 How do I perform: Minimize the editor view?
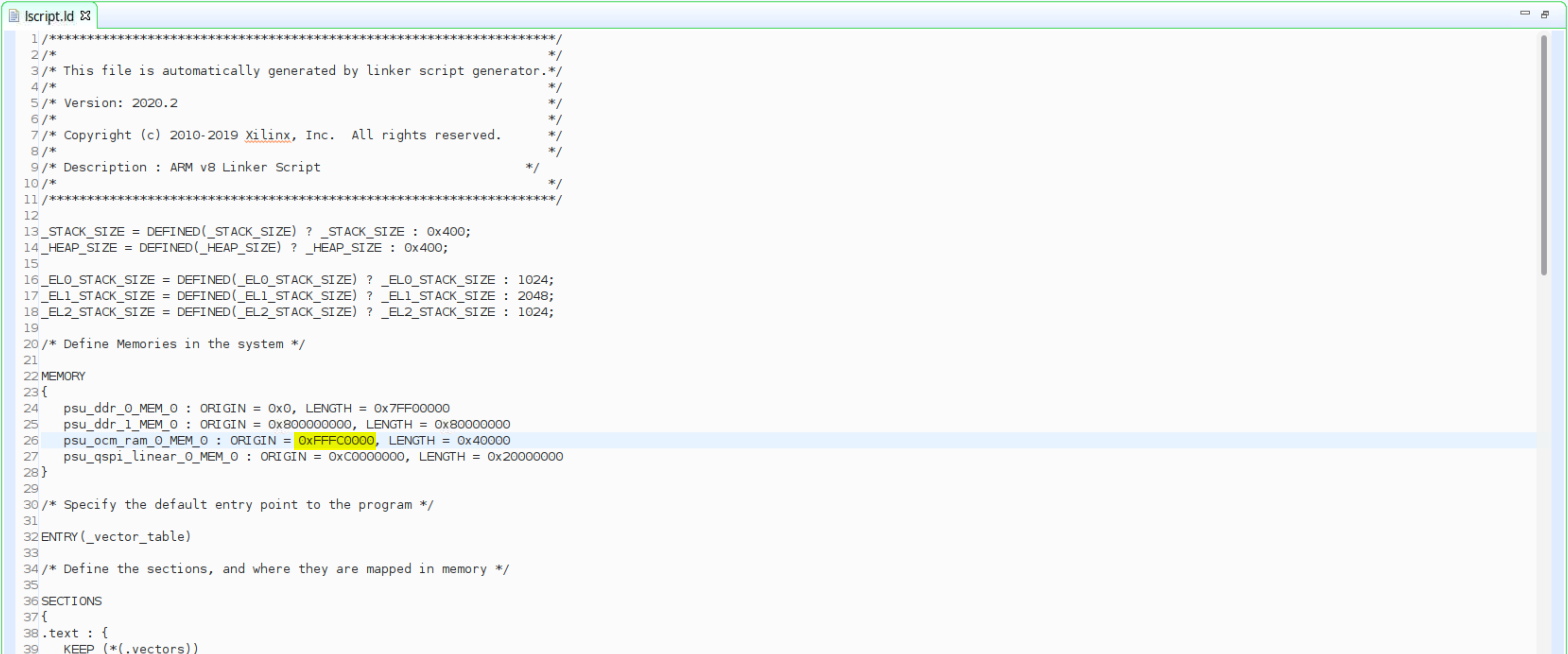1524,14
